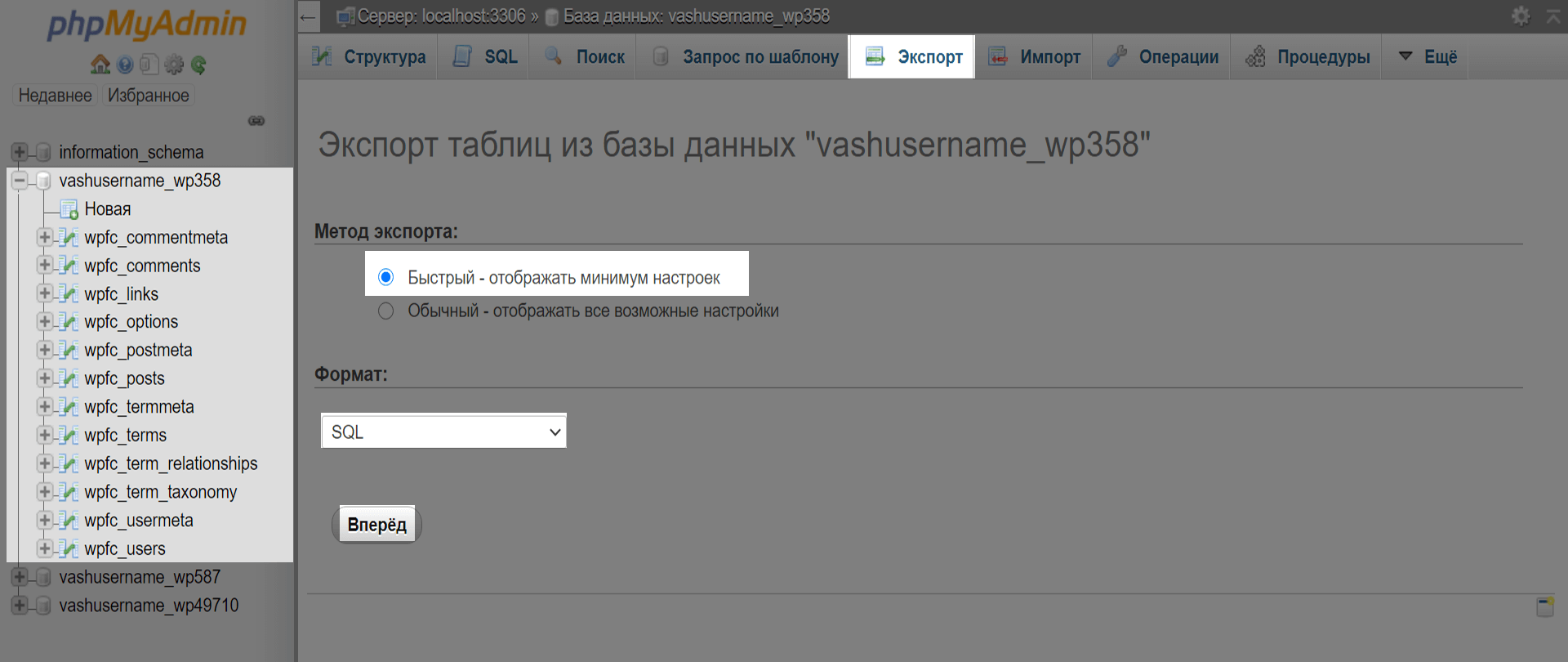The image size is (1568, 662).
Task: Open the Ещё more menu
Action: click(x=1427, y=56)
